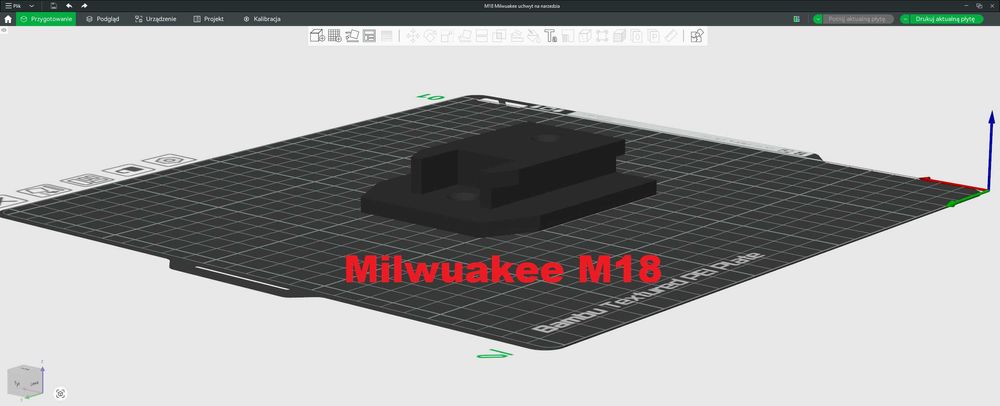Switch to the Urządzenie tab

[156, 19]
